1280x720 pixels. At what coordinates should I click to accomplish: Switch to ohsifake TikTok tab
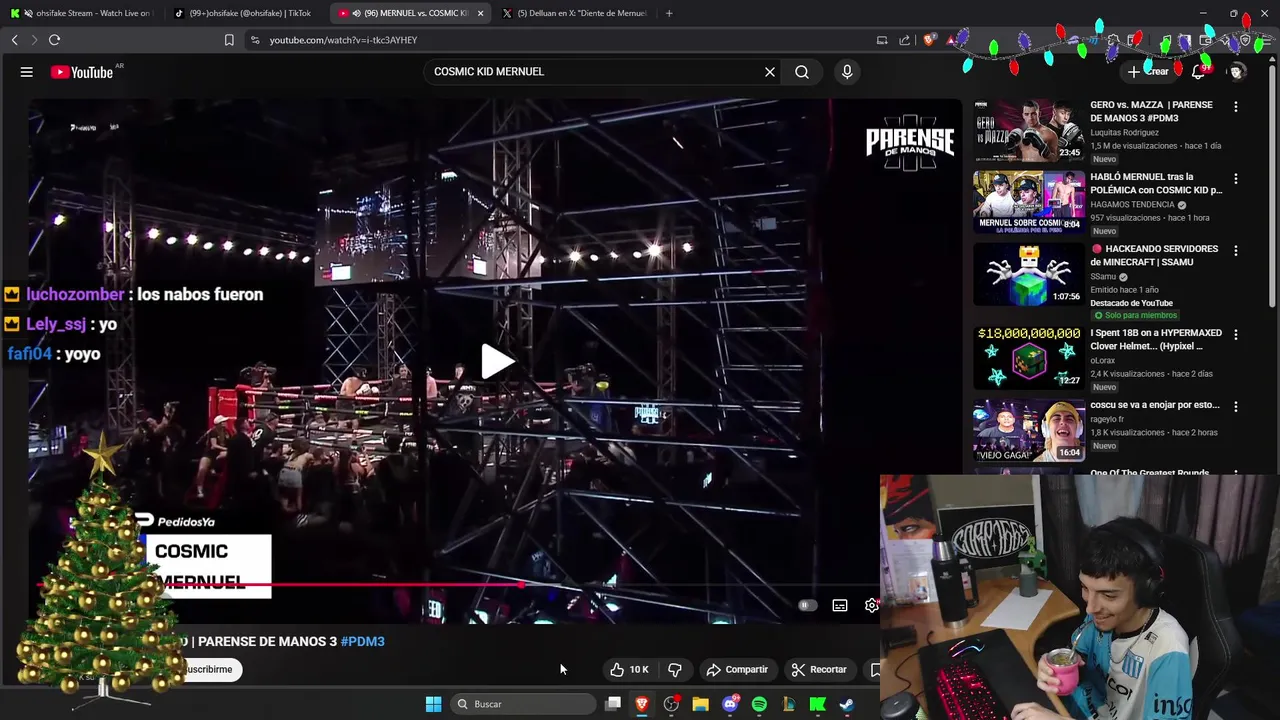(245, 13)
